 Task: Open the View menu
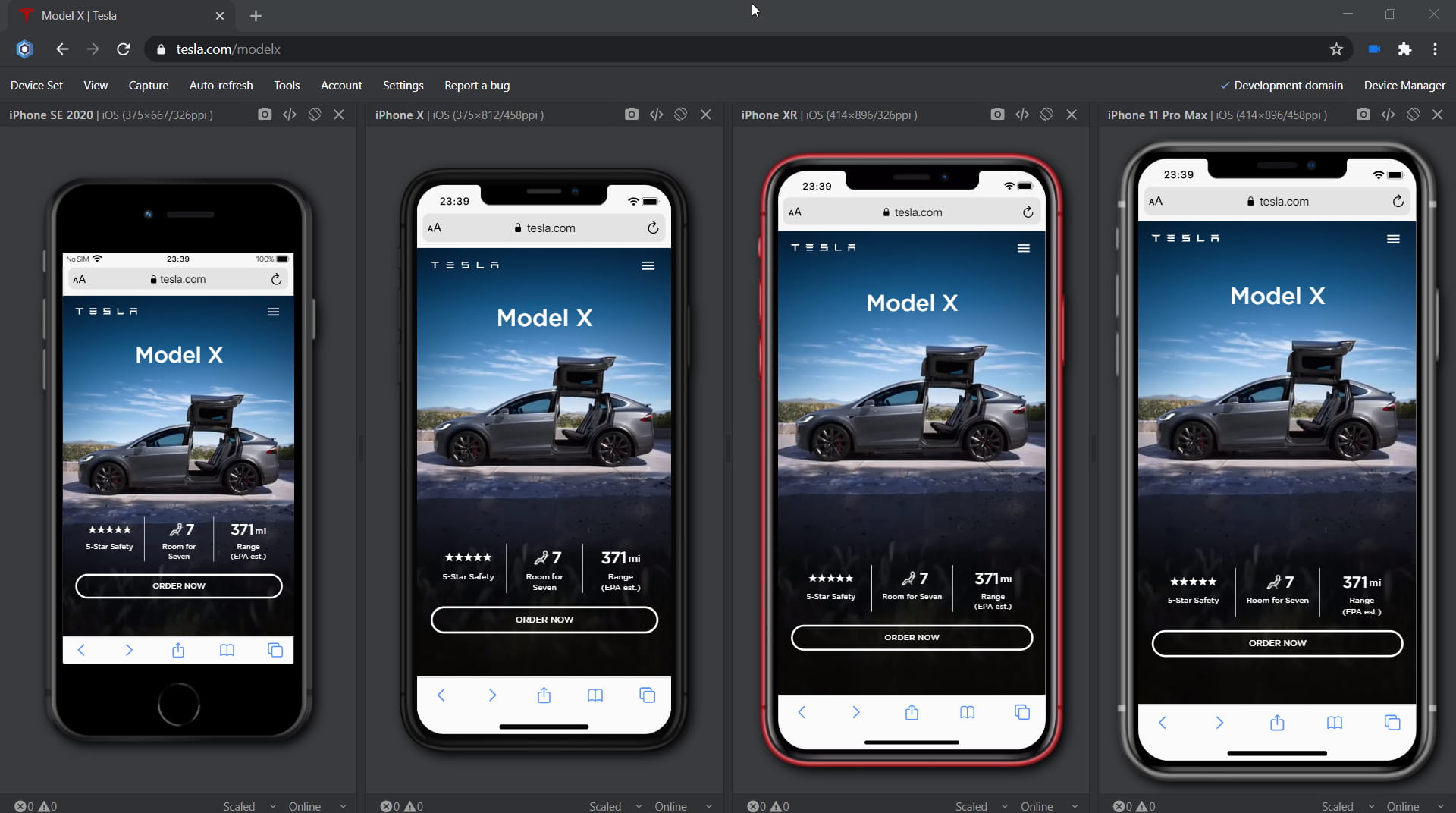(x=96, y=86)
